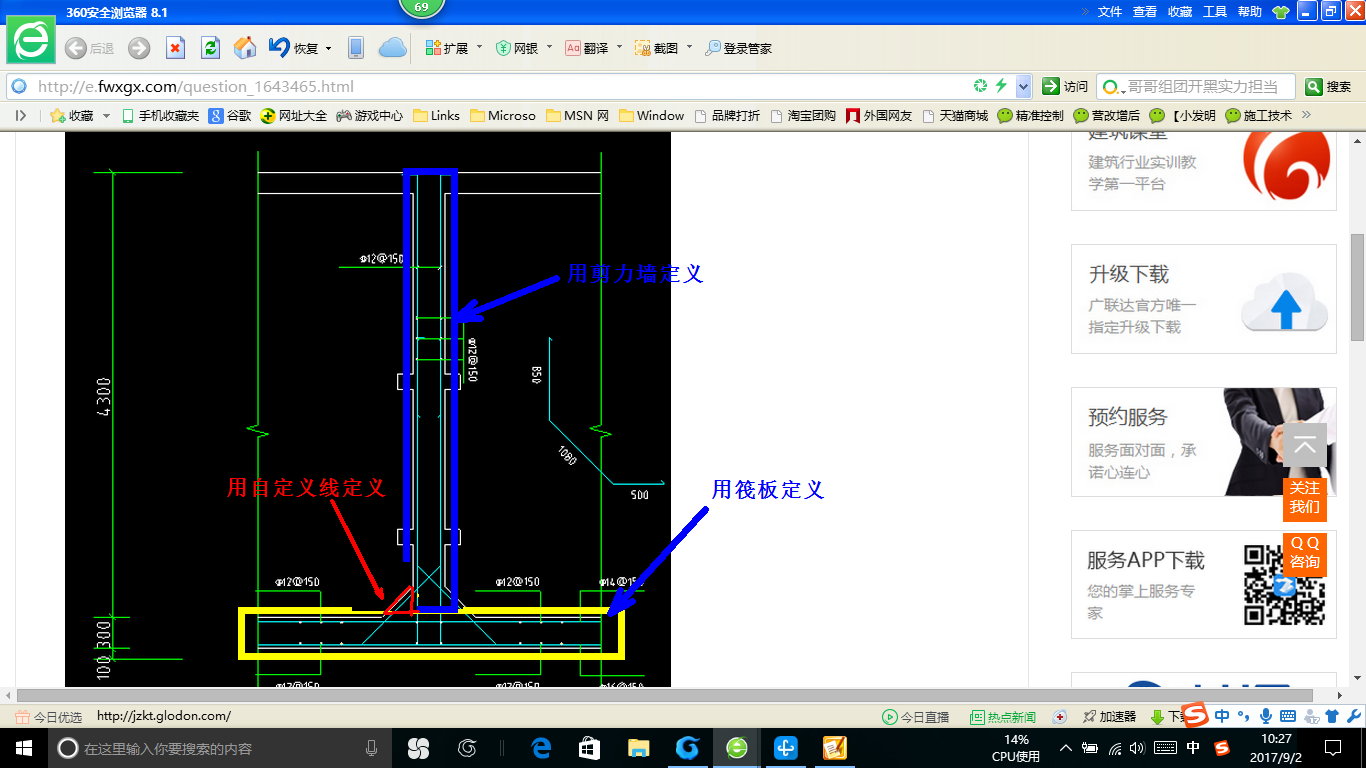Screen dimensions: 1366x768
Task: Open the Windows Store taskbar icon
Action: 589,747
